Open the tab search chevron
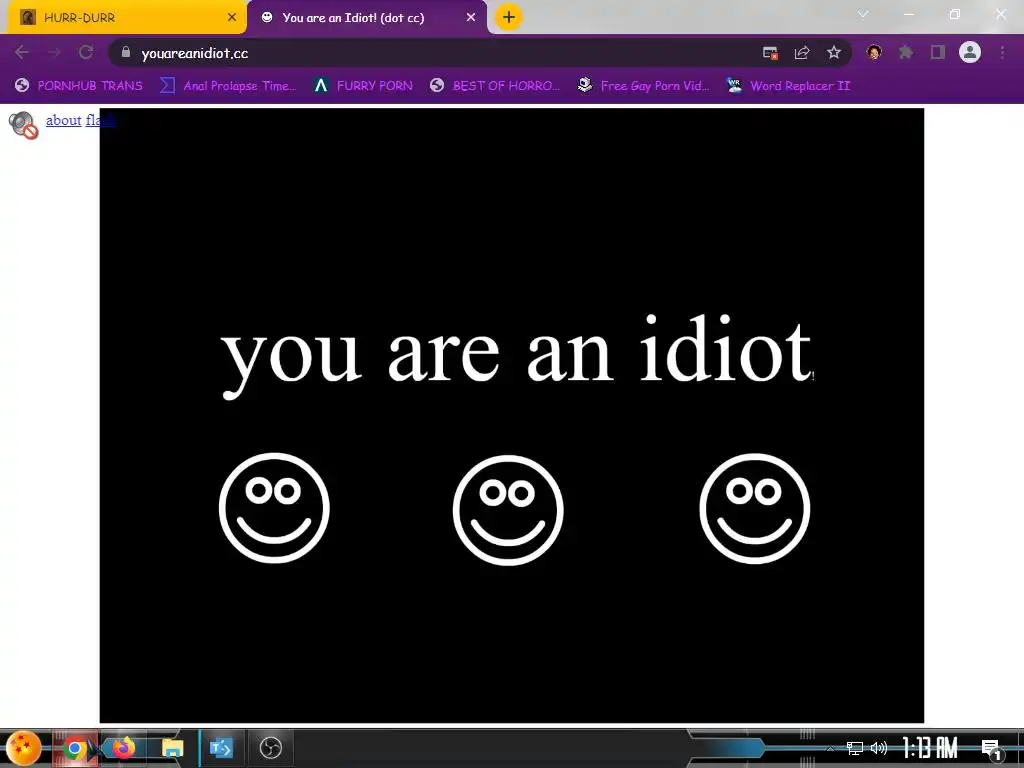The width and height of the screenshot is (1024, 768). [863, 14]
